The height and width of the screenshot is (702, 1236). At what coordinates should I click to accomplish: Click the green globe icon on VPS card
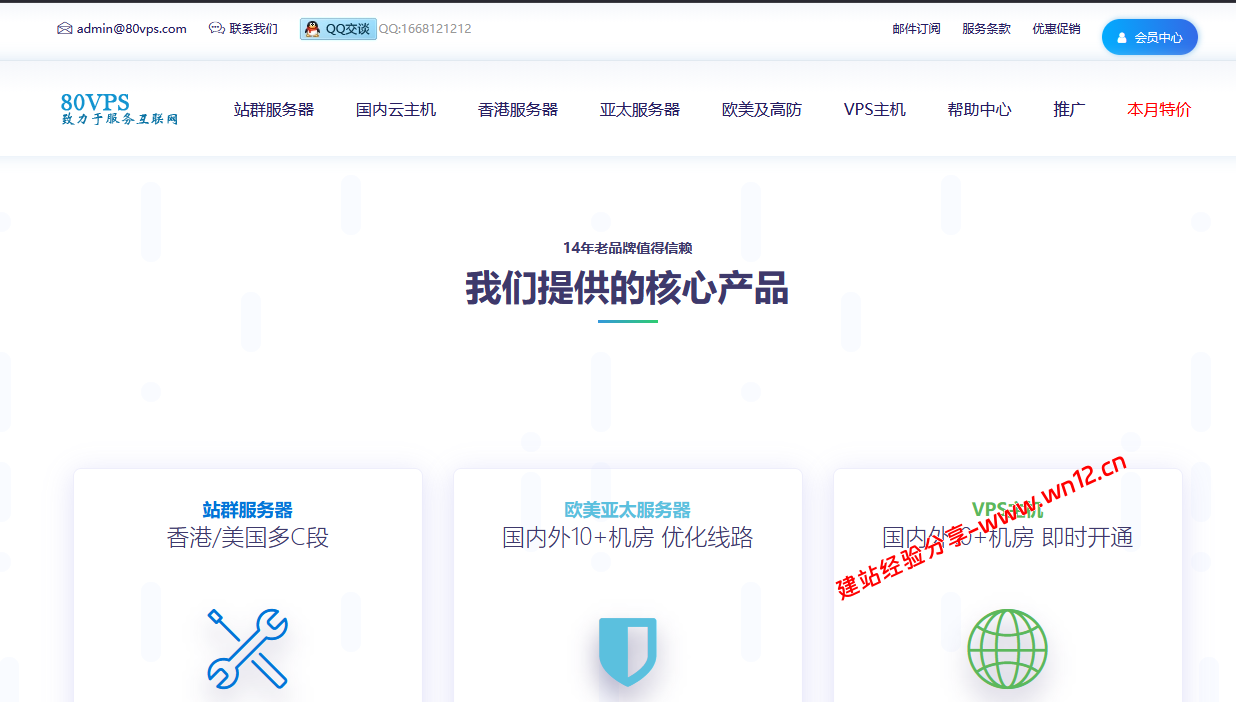click(x=1007, y=650)
